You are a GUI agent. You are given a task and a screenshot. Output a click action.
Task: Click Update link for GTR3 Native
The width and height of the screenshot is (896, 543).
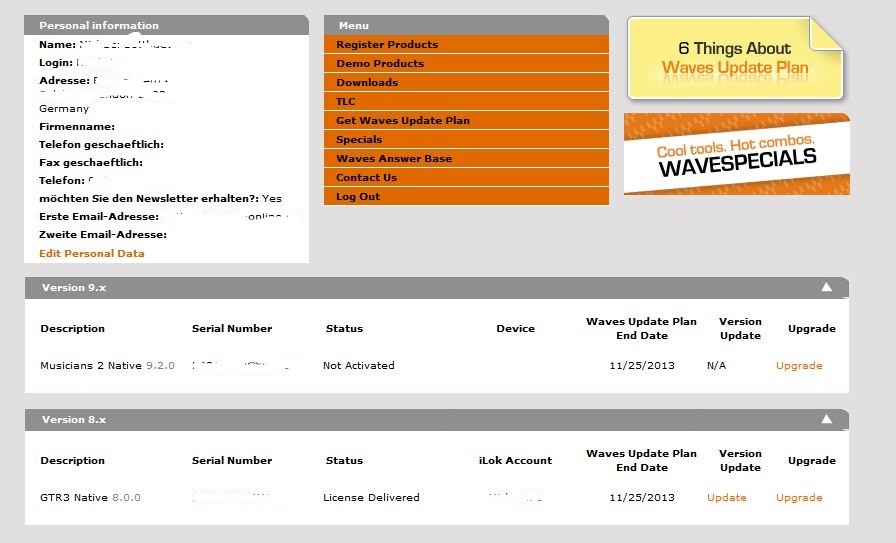click(726, 498)
